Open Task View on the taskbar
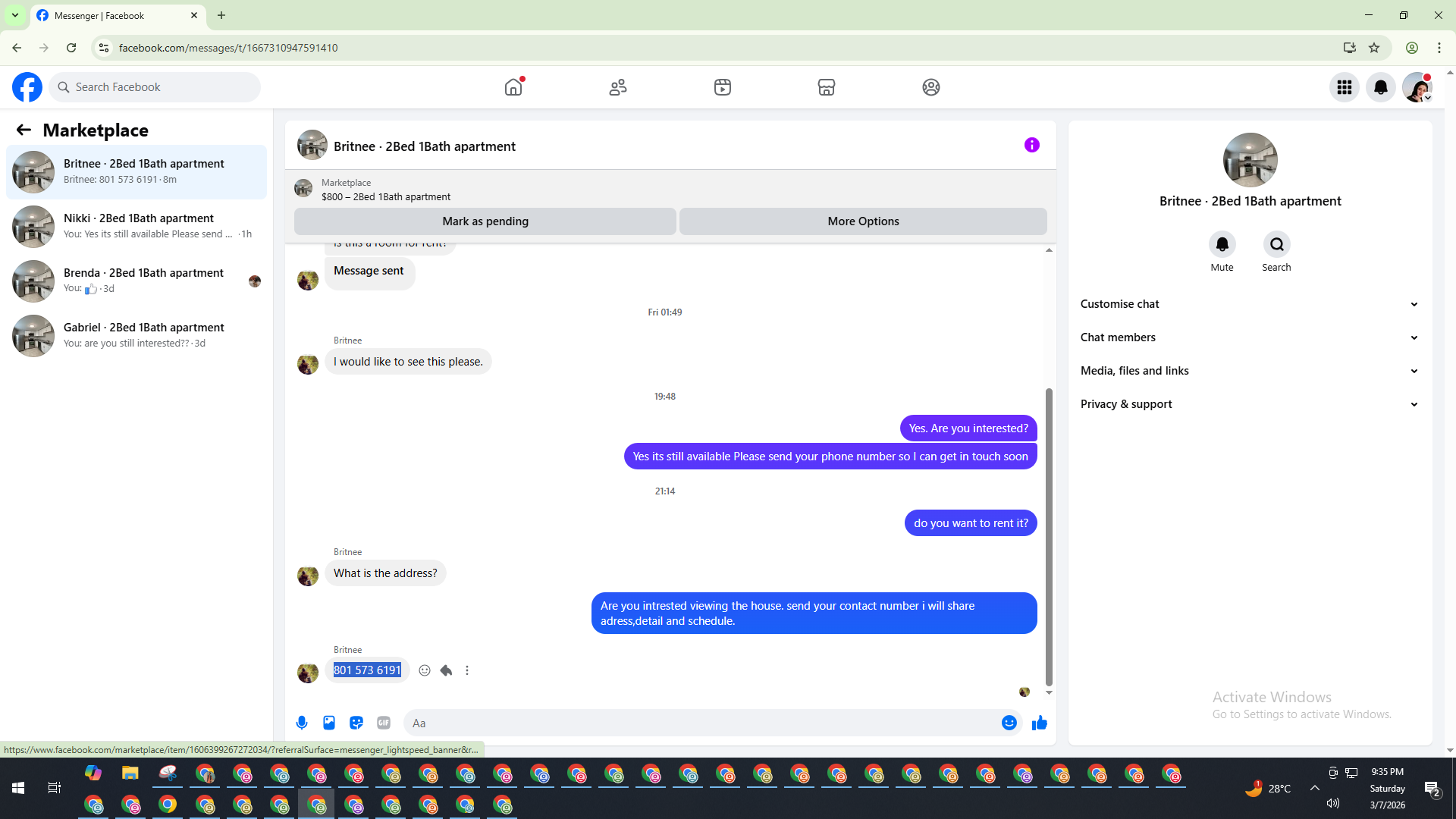The image size is (1456, 819). [55, 788]
